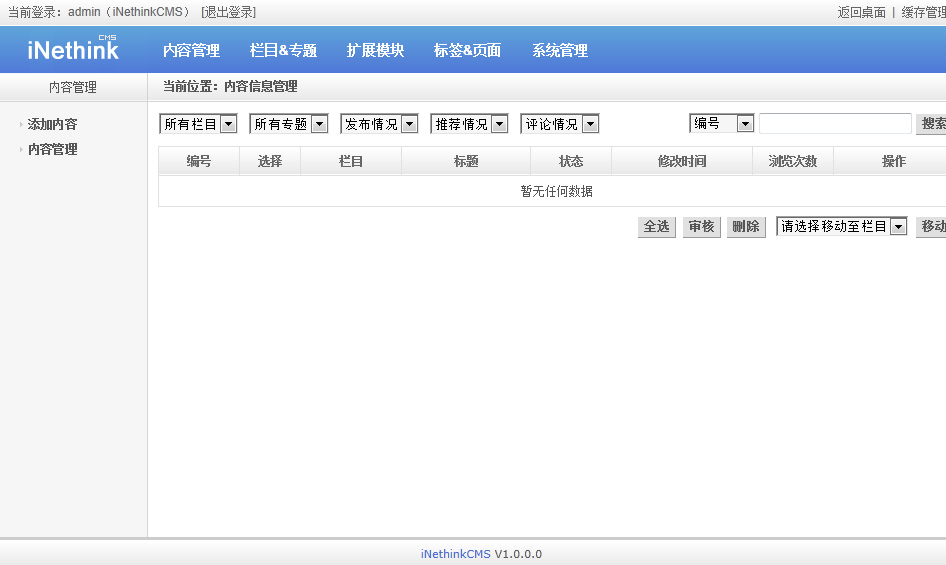Select 内容管理 in the sidebar list
Screen dimensions: 946x565
(52, 150)
